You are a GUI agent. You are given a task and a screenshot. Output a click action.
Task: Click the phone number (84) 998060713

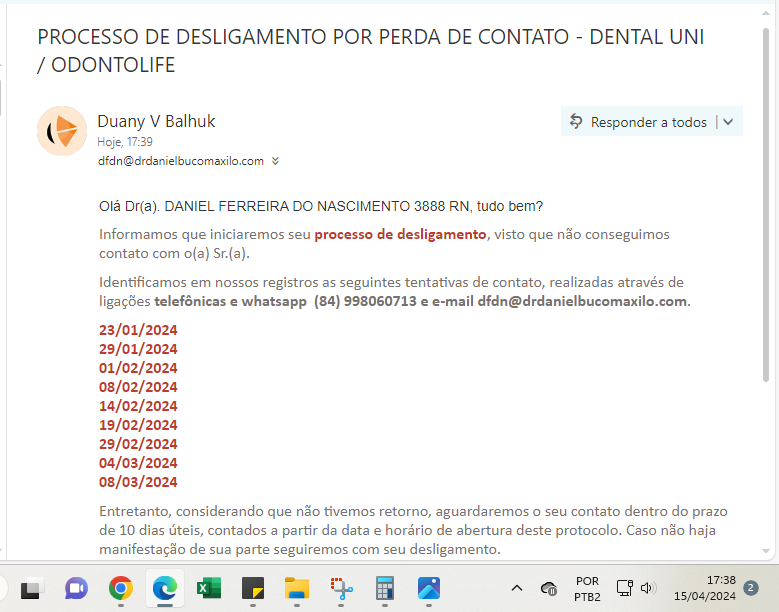click(365, 301)
